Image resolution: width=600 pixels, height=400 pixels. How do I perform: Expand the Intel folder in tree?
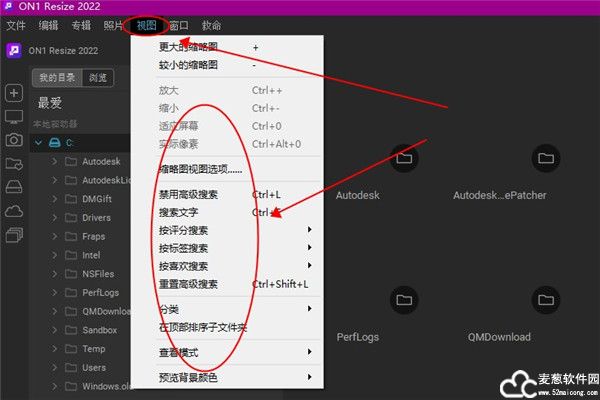coord(54,255)
